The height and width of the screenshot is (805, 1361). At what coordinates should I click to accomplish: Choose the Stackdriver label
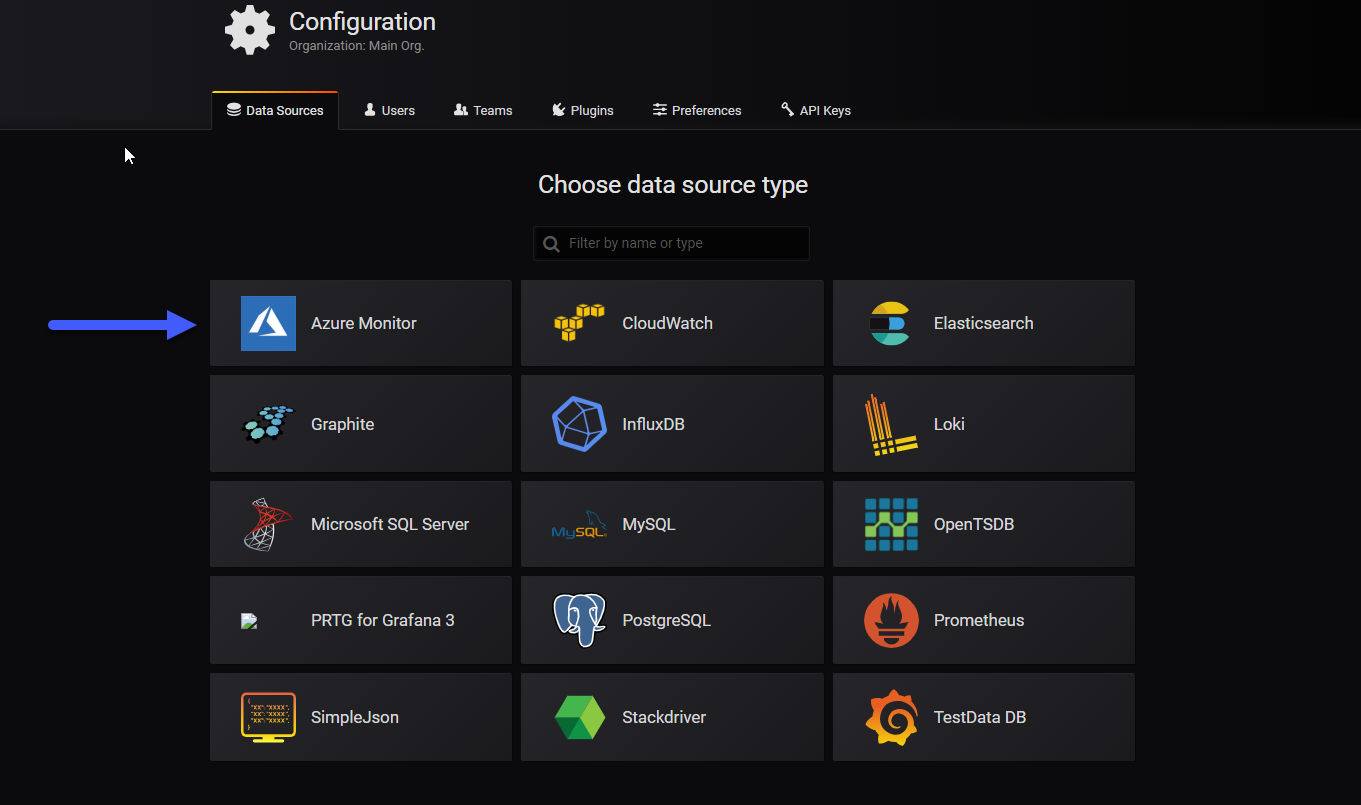(x=664, y=717)
